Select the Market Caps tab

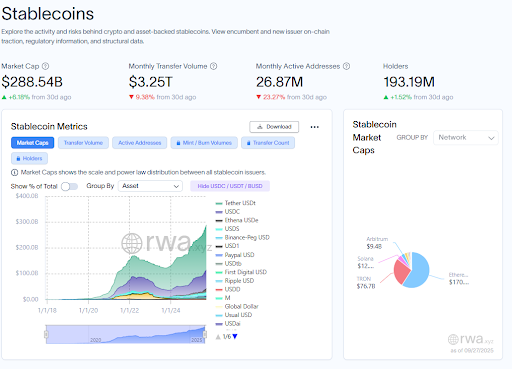pos(32,143)
